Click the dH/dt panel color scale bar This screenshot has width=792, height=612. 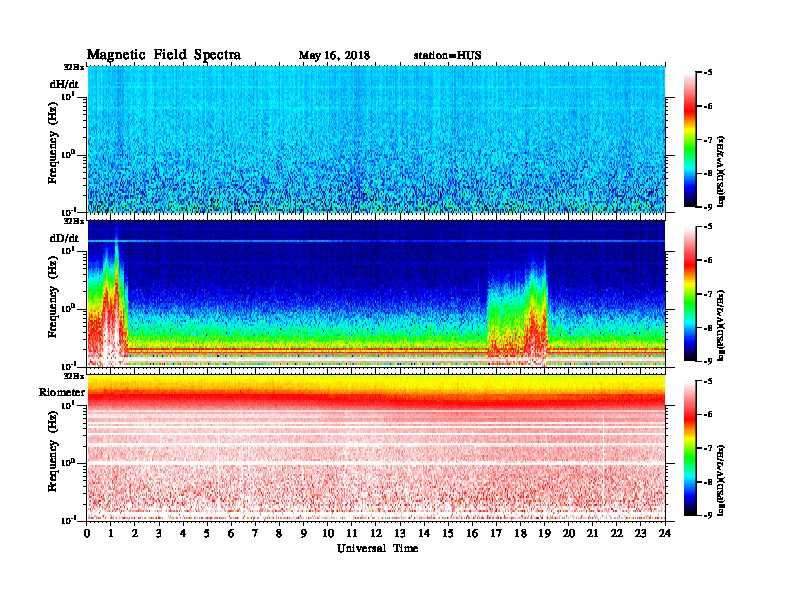(690, 139)
